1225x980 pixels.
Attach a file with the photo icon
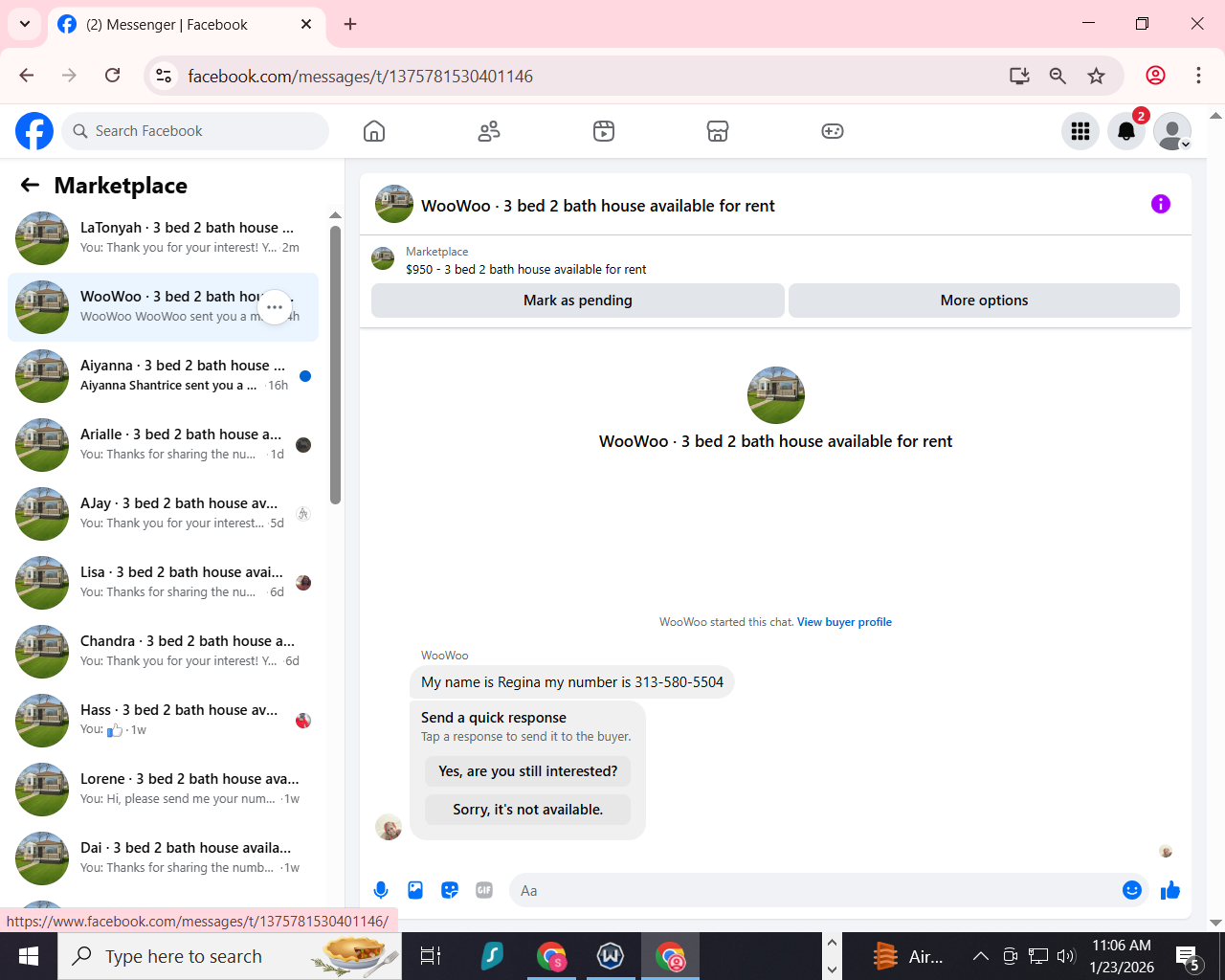[415, 890]
